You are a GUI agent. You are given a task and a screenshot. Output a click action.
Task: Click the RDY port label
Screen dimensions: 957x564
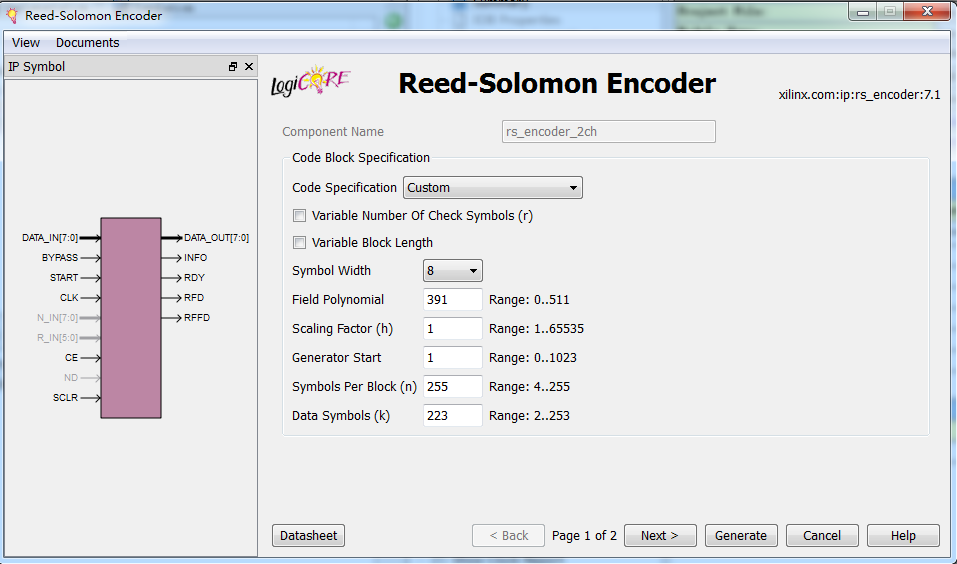[x=195, y=278]
